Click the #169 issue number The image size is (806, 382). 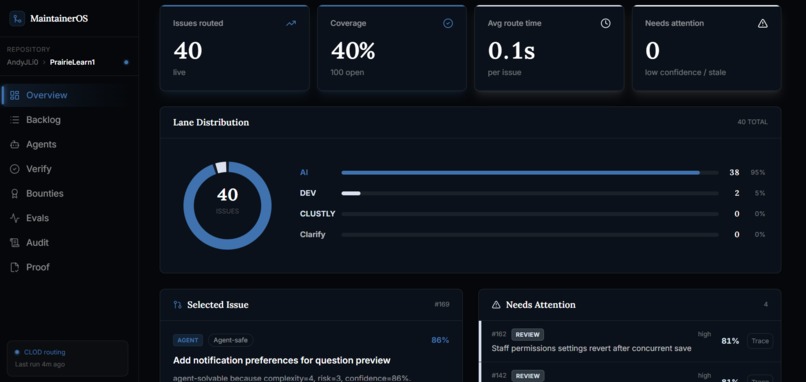(x=442, y=304)
